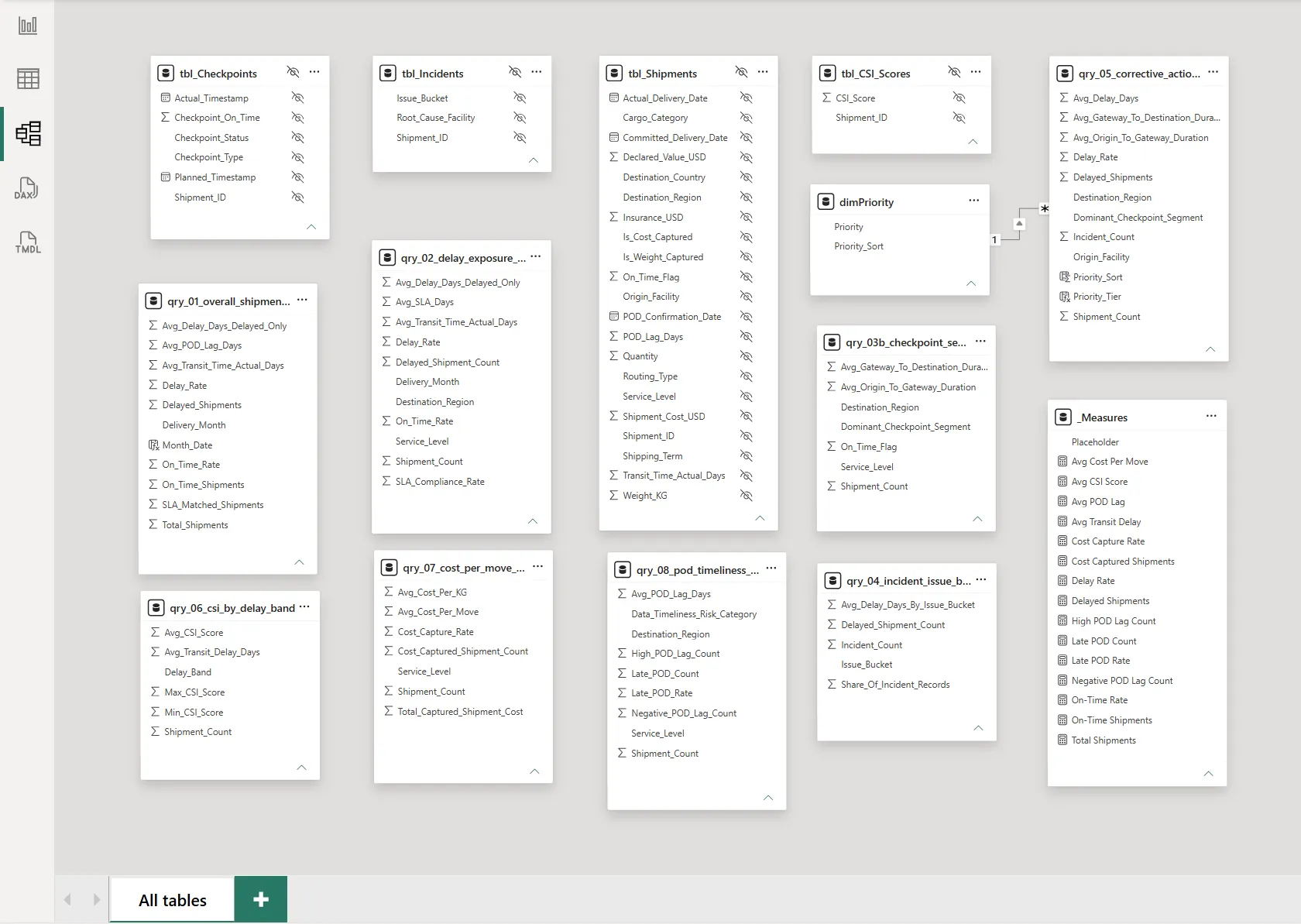
Task: Unhide Issue_Bucket column in tbl_Incidents
Action: point(520,98)
